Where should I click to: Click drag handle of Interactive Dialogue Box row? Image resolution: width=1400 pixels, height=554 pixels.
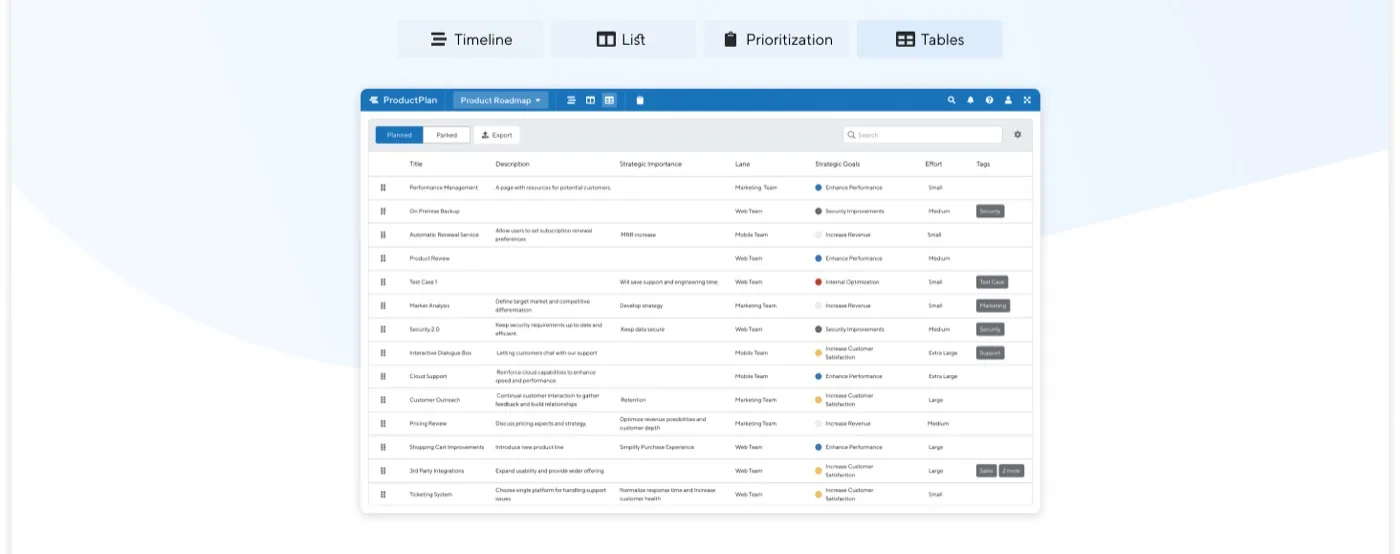(383, 353)
